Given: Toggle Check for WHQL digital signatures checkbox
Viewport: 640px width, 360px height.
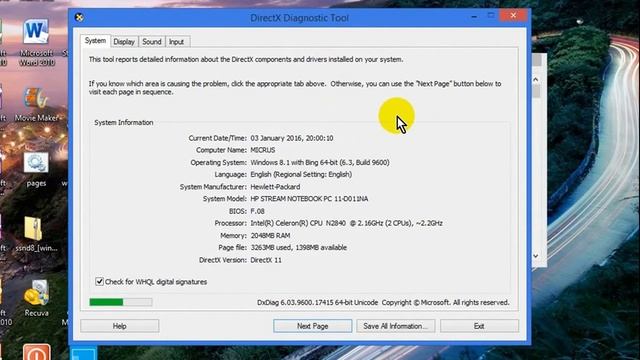Looking at the screenshot, I should pyautogui.click(x=99, y=281).
